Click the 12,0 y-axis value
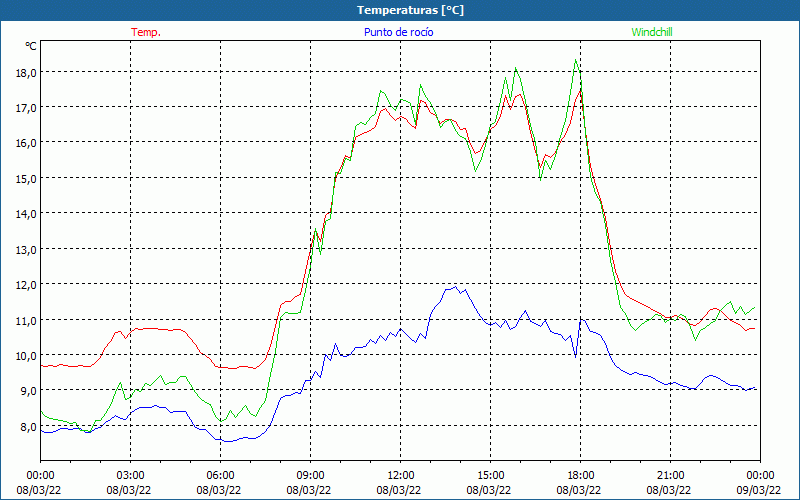This screenshot has height=500, width=800. [26, 284]
